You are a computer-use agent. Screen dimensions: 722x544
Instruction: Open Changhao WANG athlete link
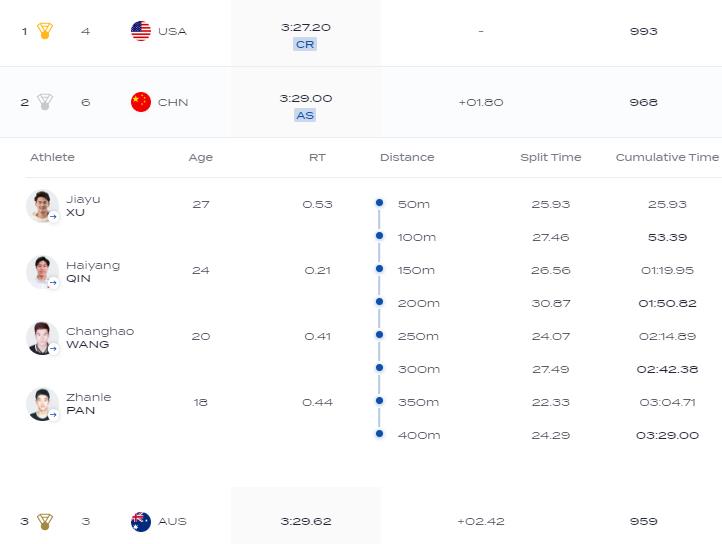[x=100, y=338]
